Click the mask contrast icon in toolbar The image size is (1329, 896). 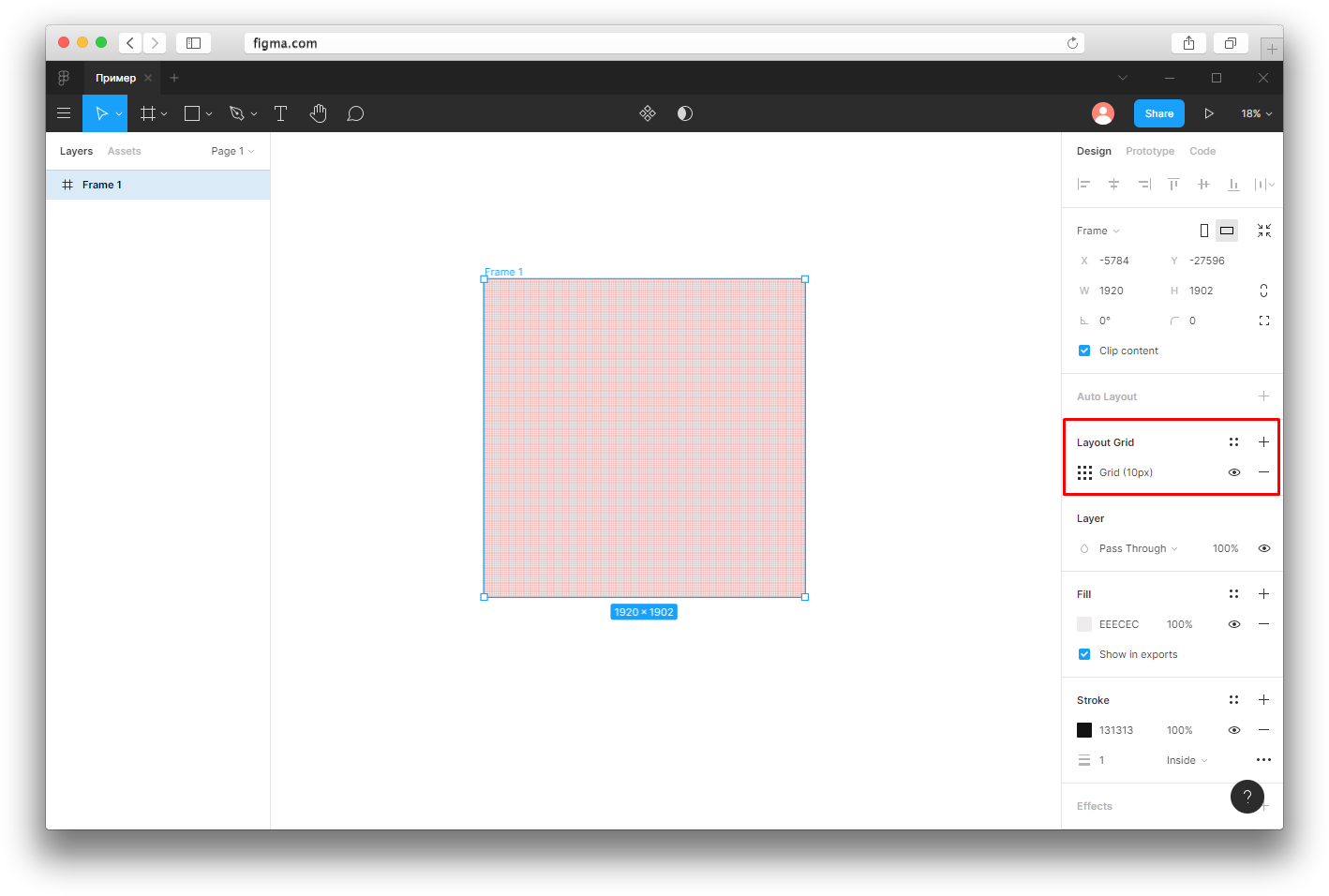point(685,113)
